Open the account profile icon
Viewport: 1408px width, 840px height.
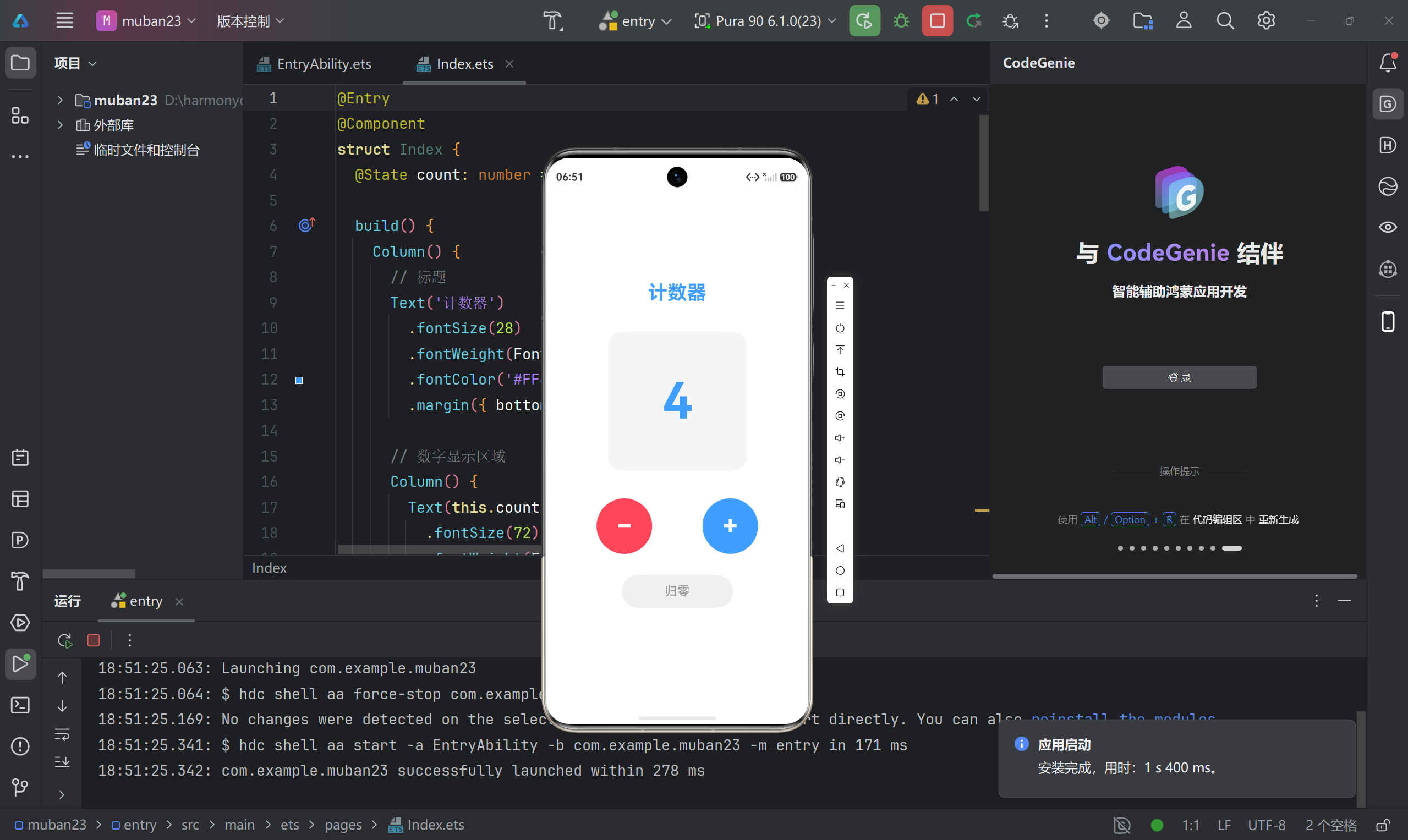pyautogui.click(x=1184, y=21)
